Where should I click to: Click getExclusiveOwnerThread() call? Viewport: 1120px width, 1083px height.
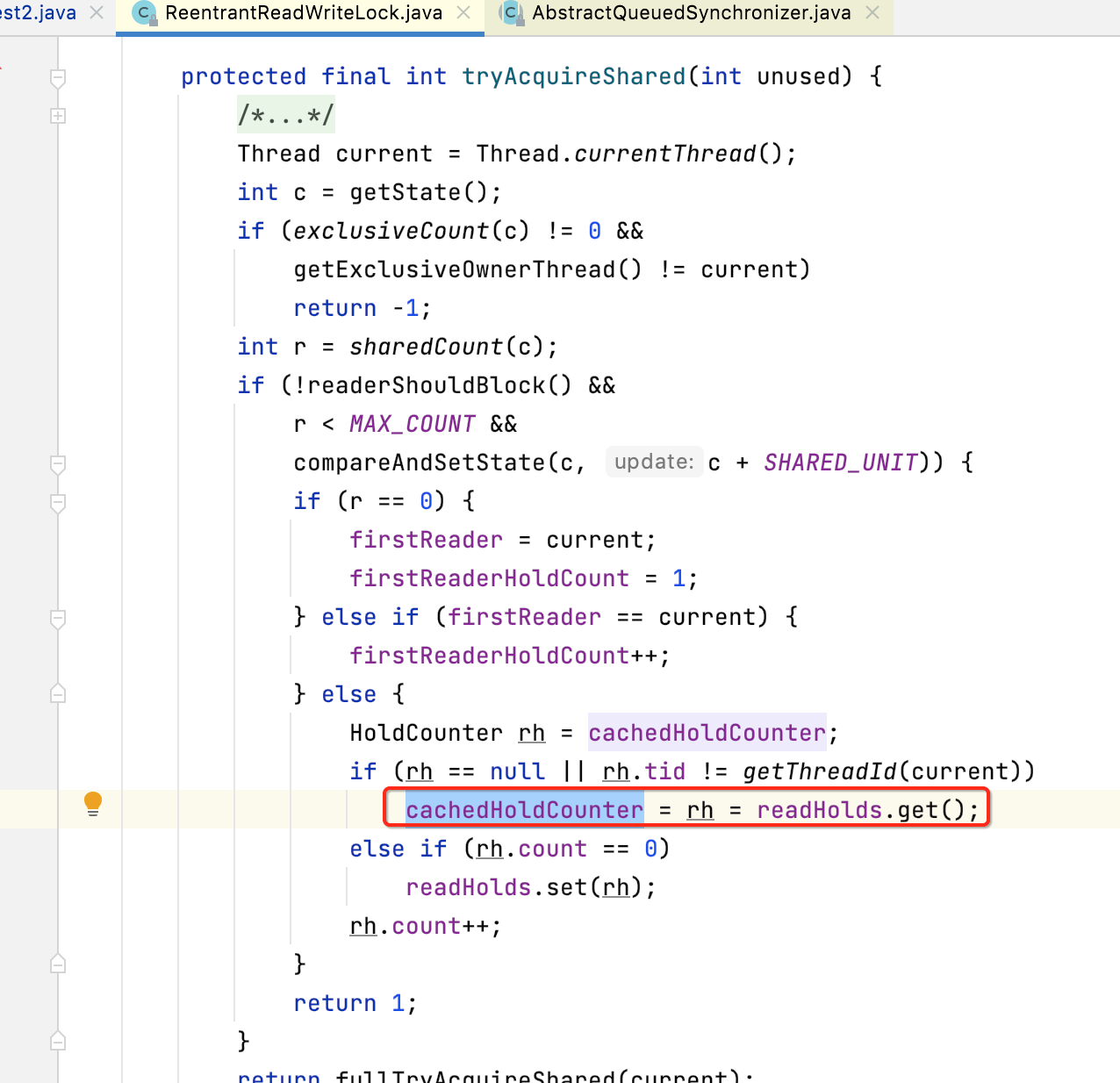pyautogui.click(x=468, y=269)
